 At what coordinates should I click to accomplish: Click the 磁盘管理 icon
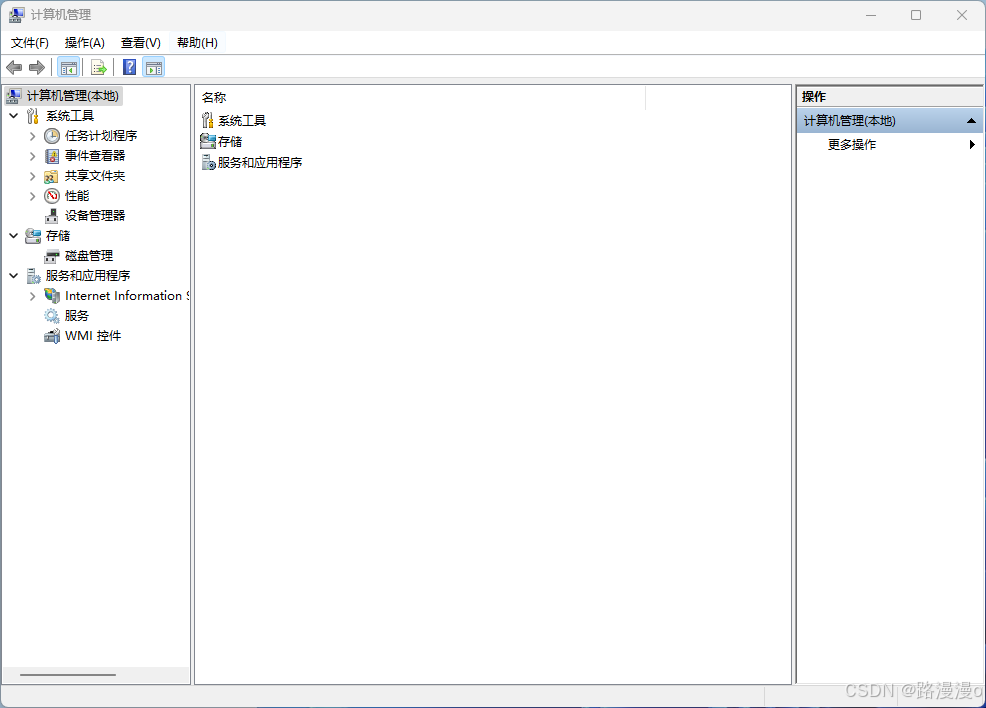click(52, 256)
